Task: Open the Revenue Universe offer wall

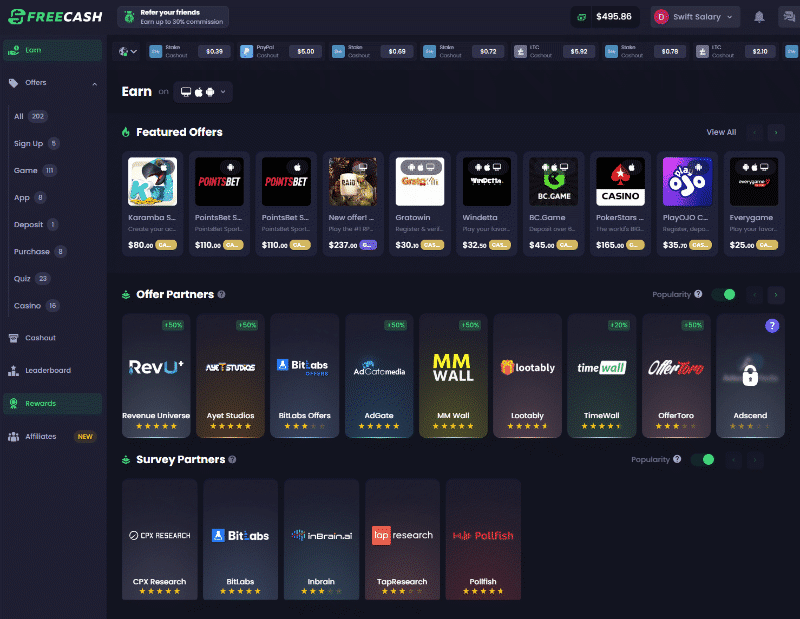Action: point(156,376)
